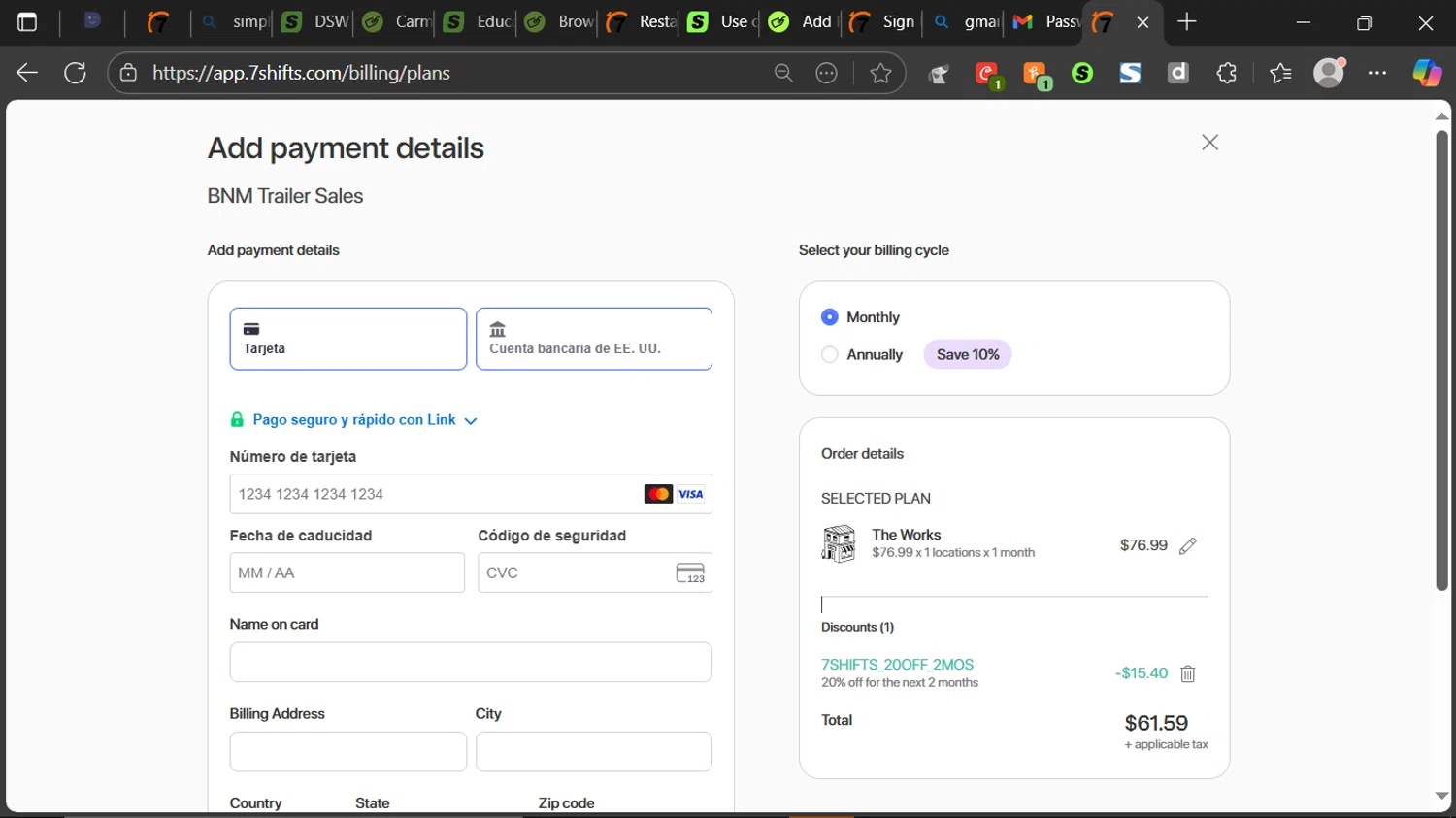
Task: Remove the 7SHIFTS_20OFF_2MOS discount with trash icon
Action: (1188, 673)
